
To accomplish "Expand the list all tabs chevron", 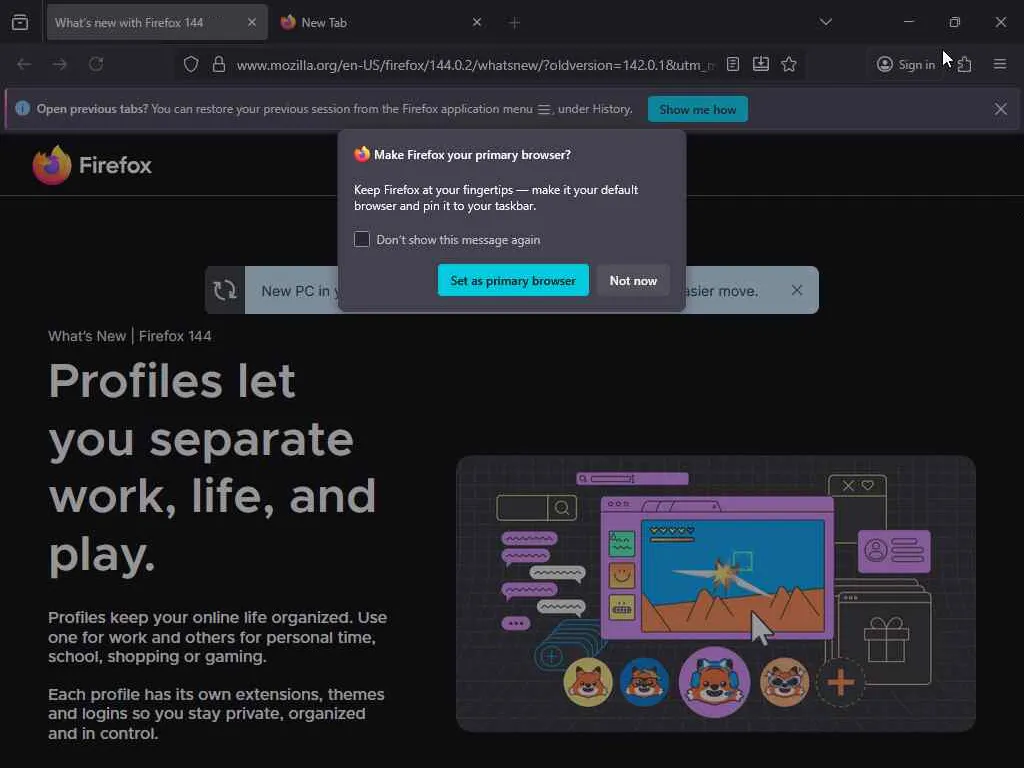I will 825,22.
